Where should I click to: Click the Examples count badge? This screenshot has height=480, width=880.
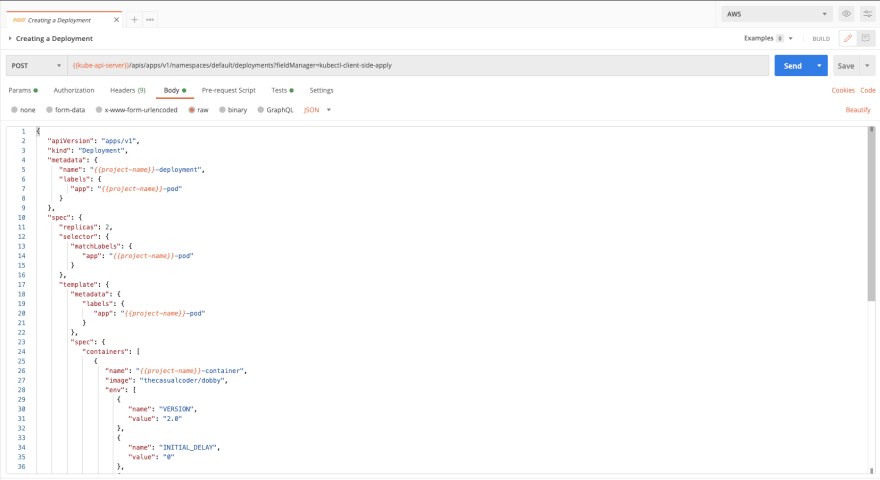pyautogui.click(x=780, y=39)
